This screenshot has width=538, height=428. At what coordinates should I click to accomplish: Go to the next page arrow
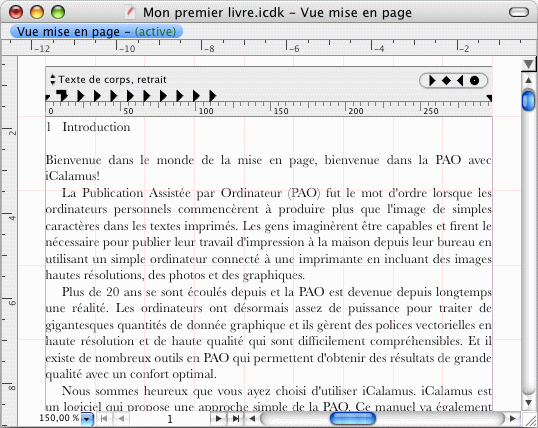click(x=218, y=418)
